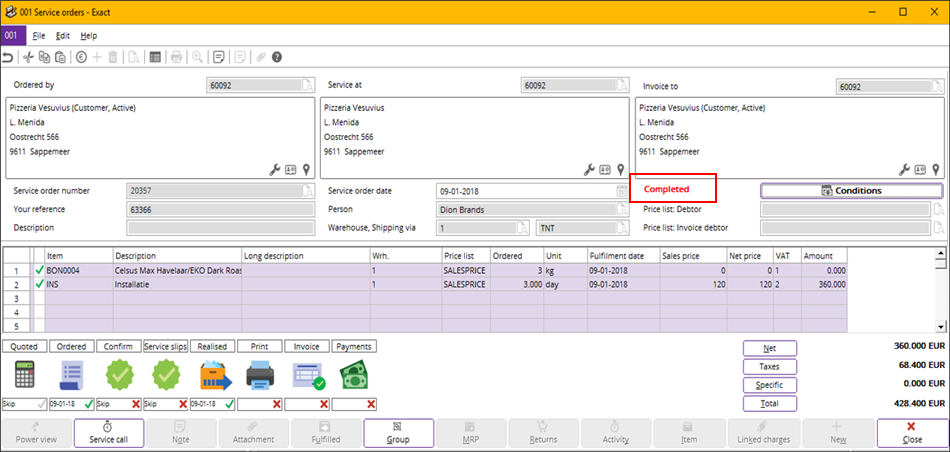This screenshot has height=452, width=950.
Task: Click the wrench icon in Ordered by box
Action: coord(274,170)
